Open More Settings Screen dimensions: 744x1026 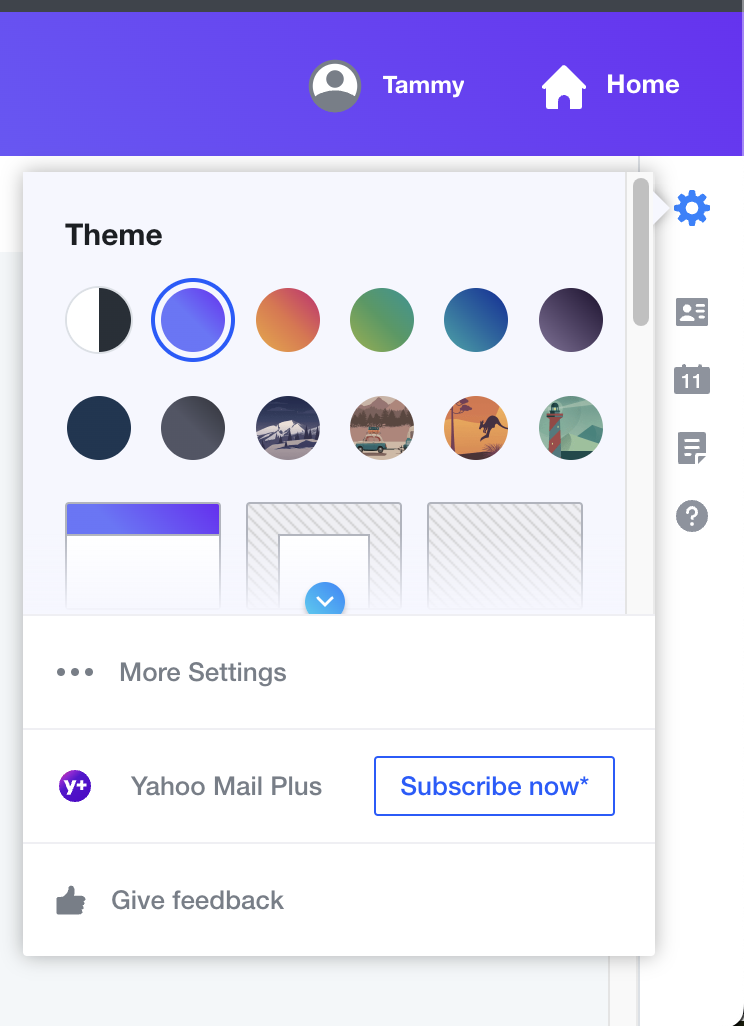pyautogui.click(x=339, y=672)
